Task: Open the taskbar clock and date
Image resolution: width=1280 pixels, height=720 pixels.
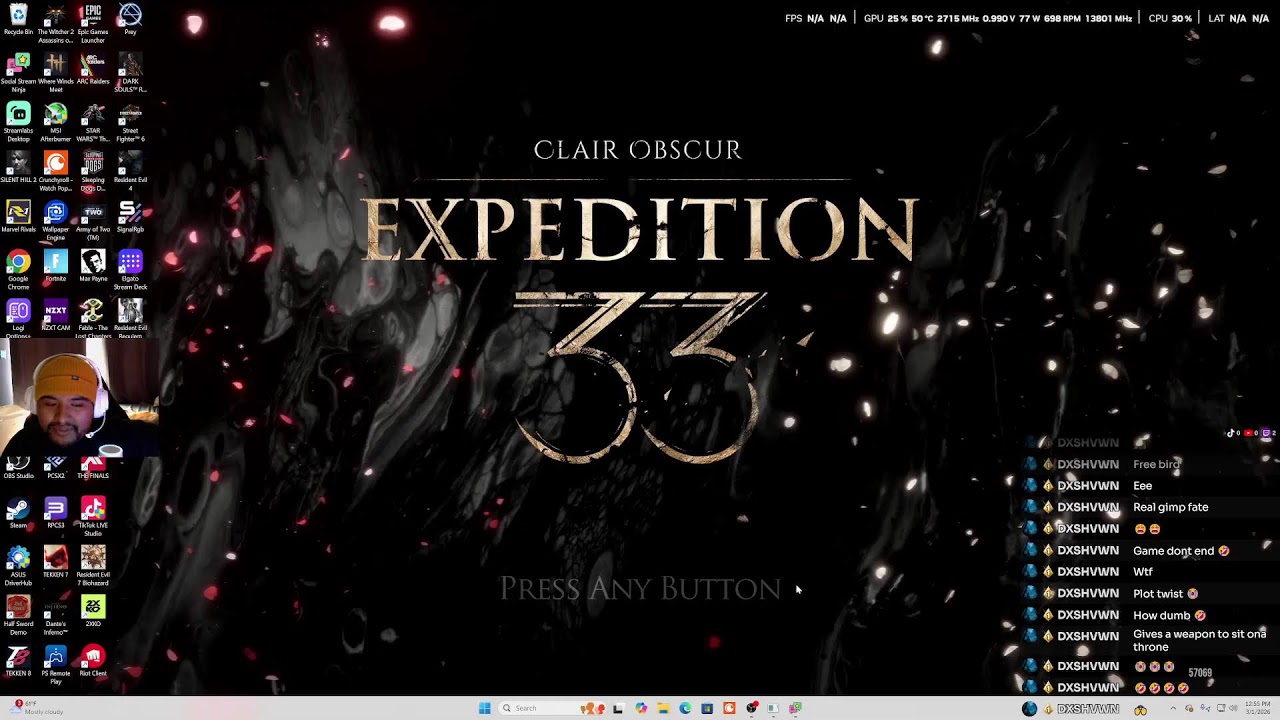Action: click(1257, 708)
